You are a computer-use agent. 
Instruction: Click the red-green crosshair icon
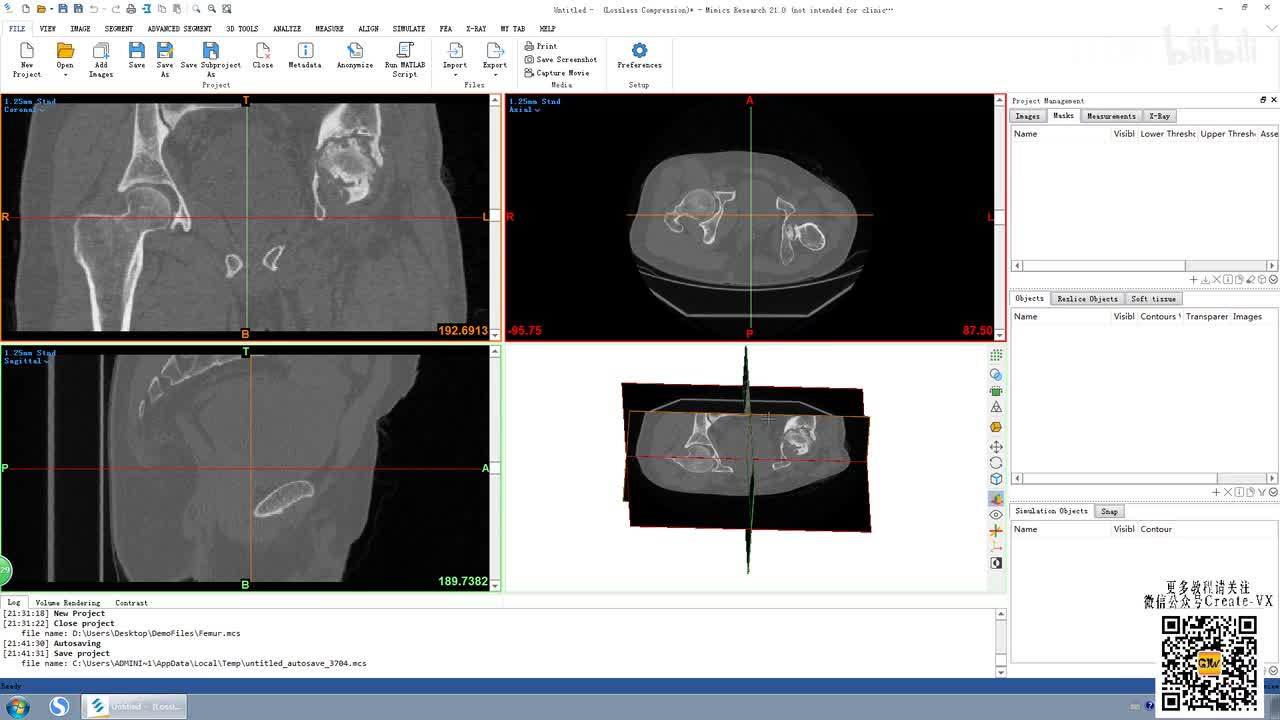(996, 531)
